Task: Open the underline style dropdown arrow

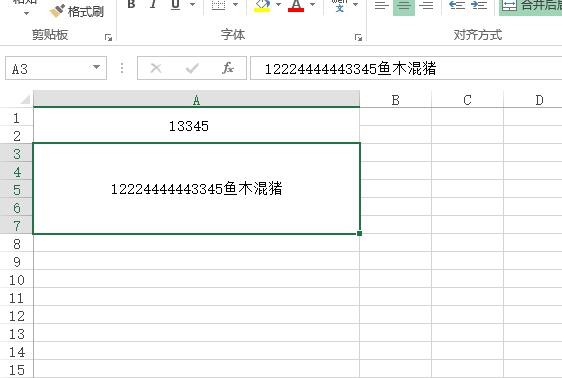Action: 192,5
